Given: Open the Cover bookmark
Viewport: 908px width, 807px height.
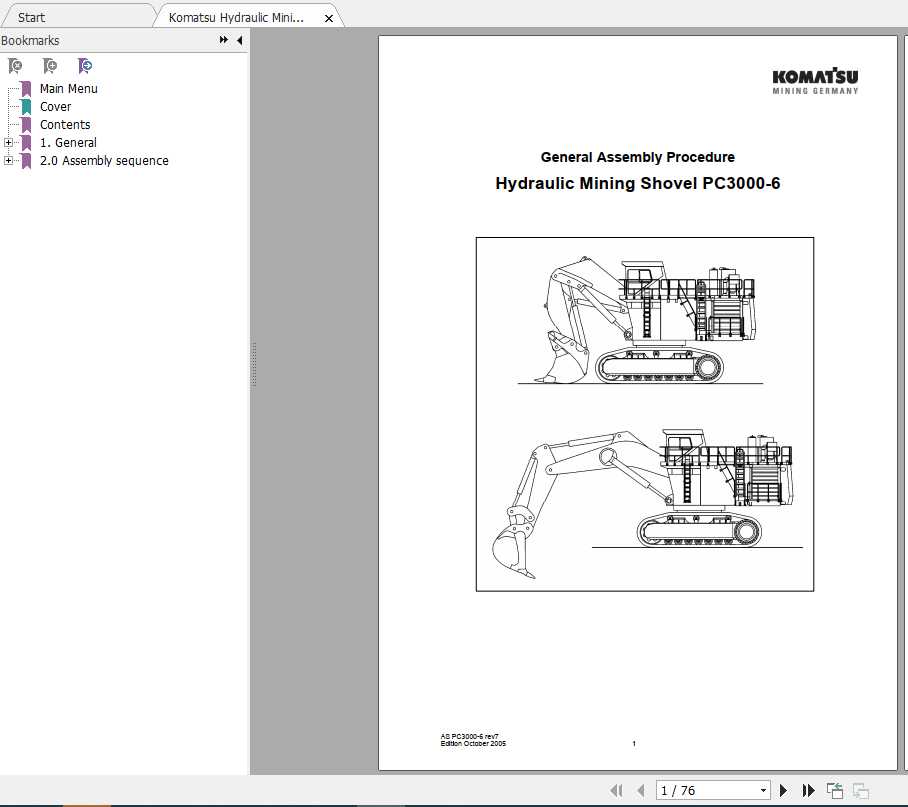Looking at the screenshot, I should 56,107.
